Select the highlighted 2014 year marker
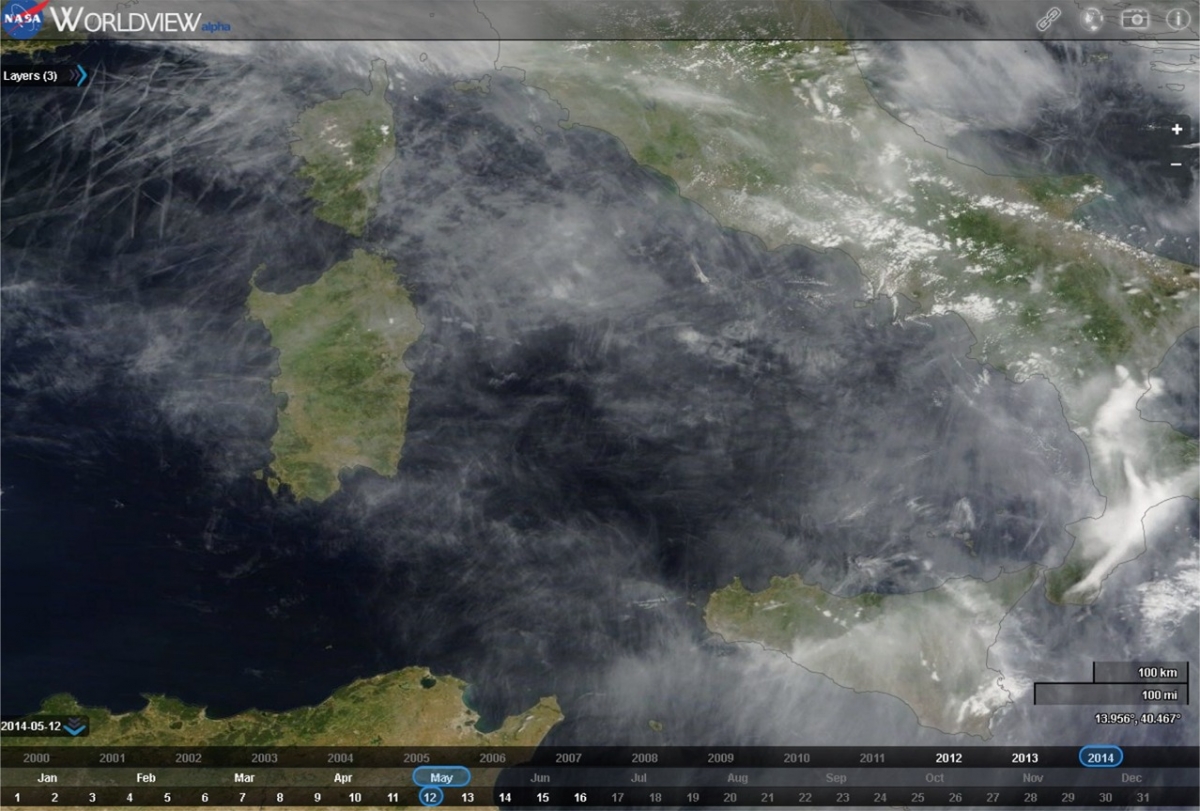 (x=1100, y=757)
